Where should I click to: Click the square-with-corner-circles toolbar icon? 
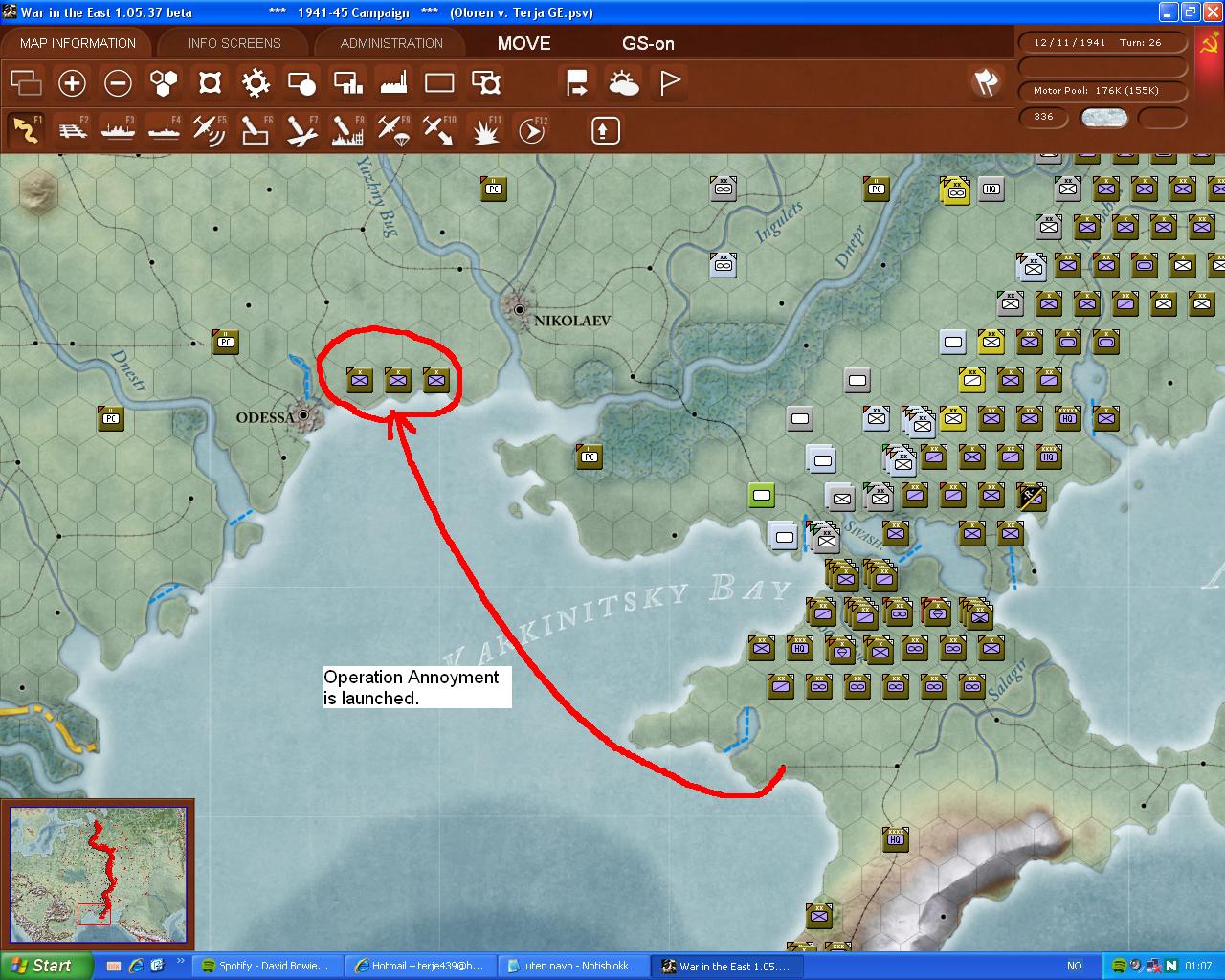pos(210,83)
